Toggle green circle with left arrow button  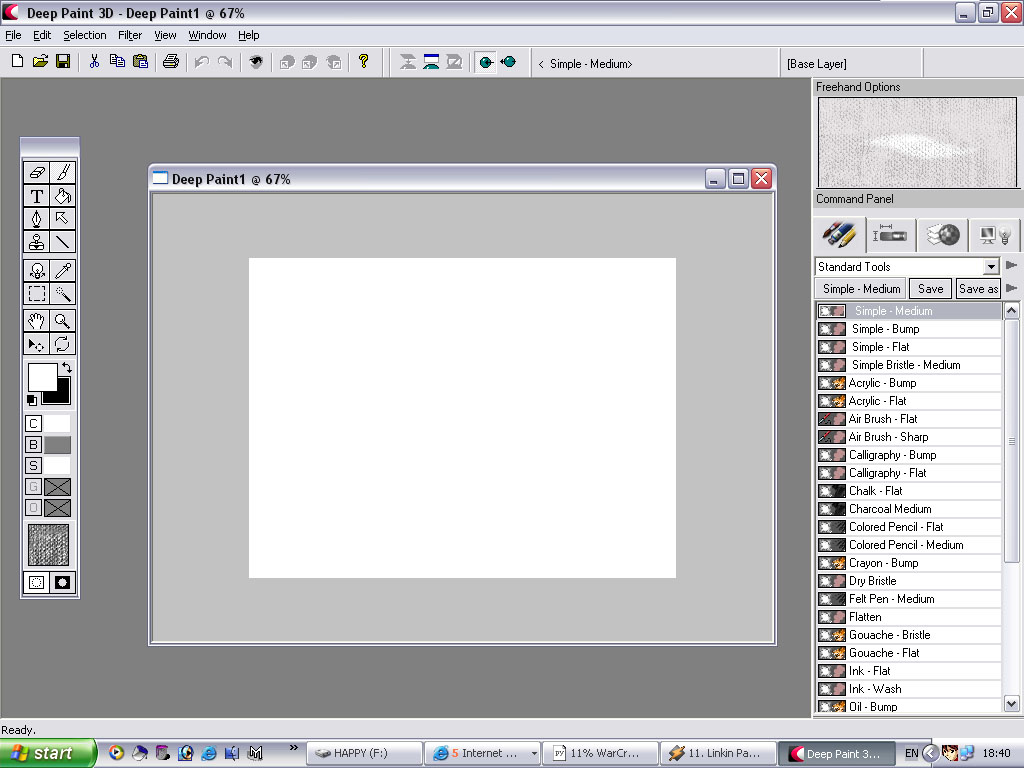click(508, 62)
